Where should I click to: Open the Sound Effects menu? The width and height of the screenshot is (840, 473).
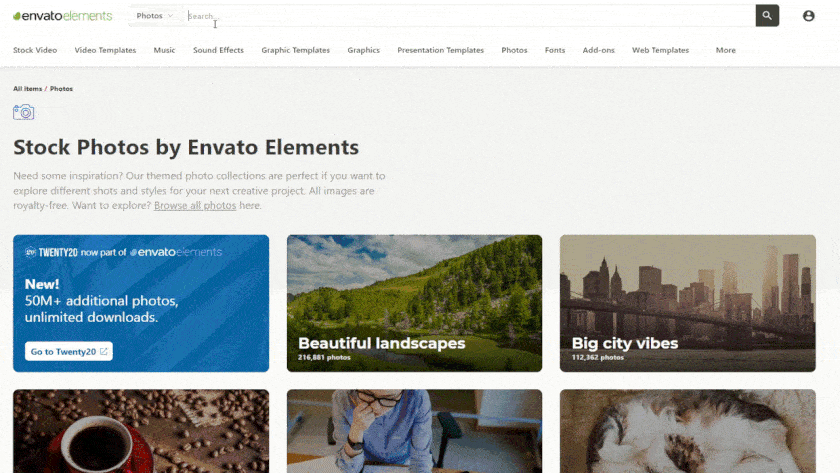tap(218, 50)
